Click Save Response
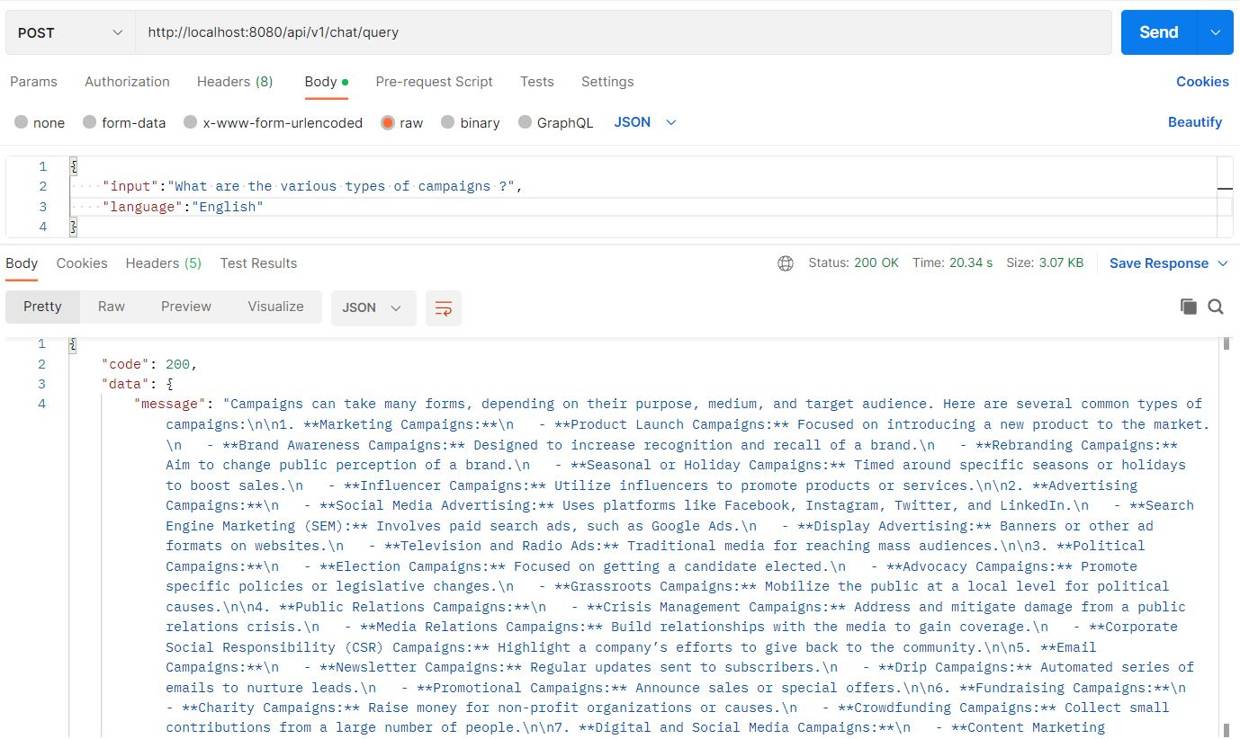1240x739 pixels. tap(1159, 263)
